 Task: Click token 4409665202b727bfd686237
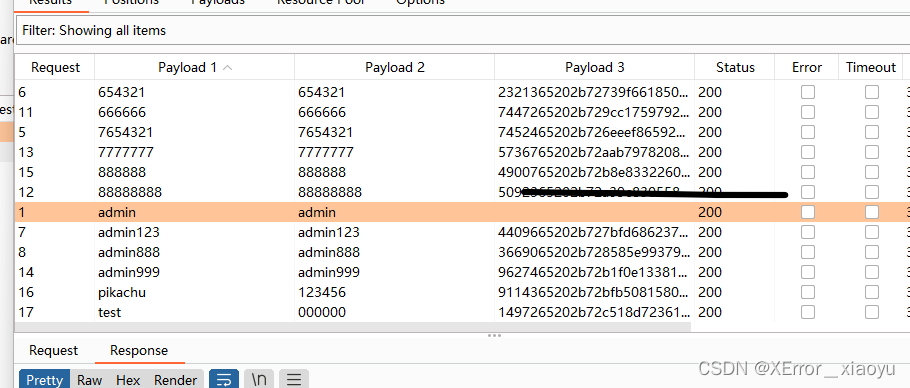[x=594, y=232]
